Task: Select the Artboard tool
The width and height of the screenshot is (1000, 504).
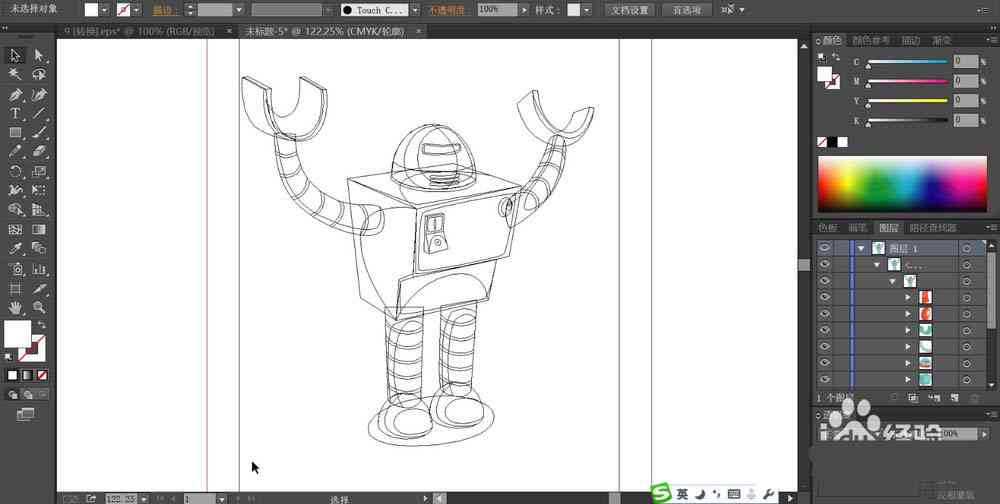Action: pyautogui.click(x=15, y=288)
